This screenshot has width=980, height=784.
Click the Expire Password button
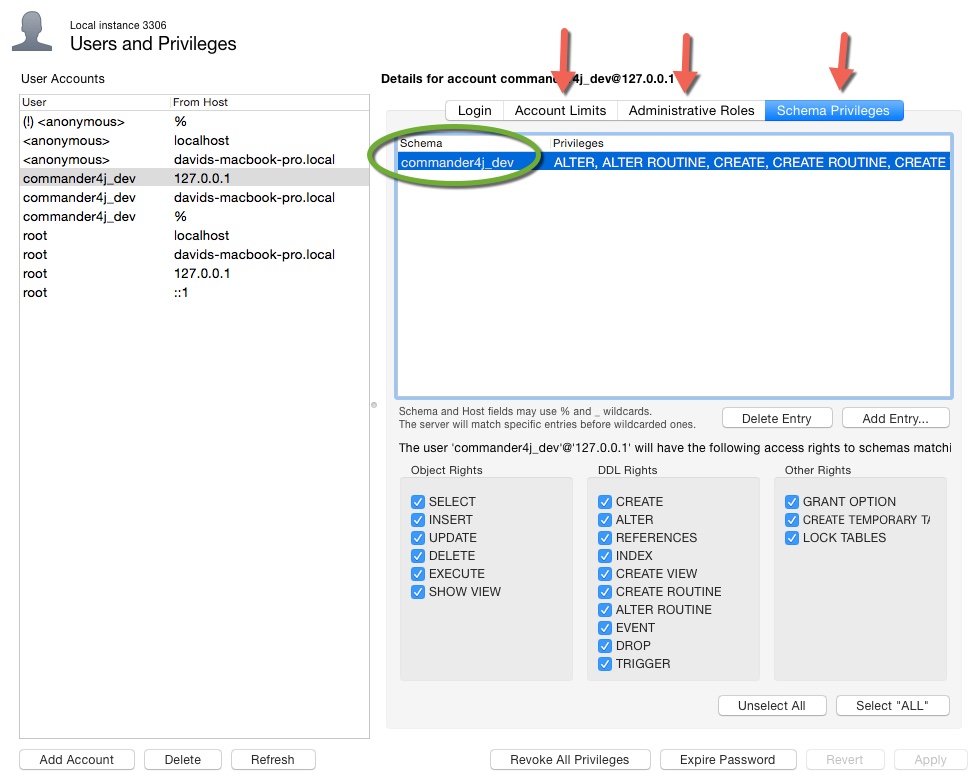727,760
